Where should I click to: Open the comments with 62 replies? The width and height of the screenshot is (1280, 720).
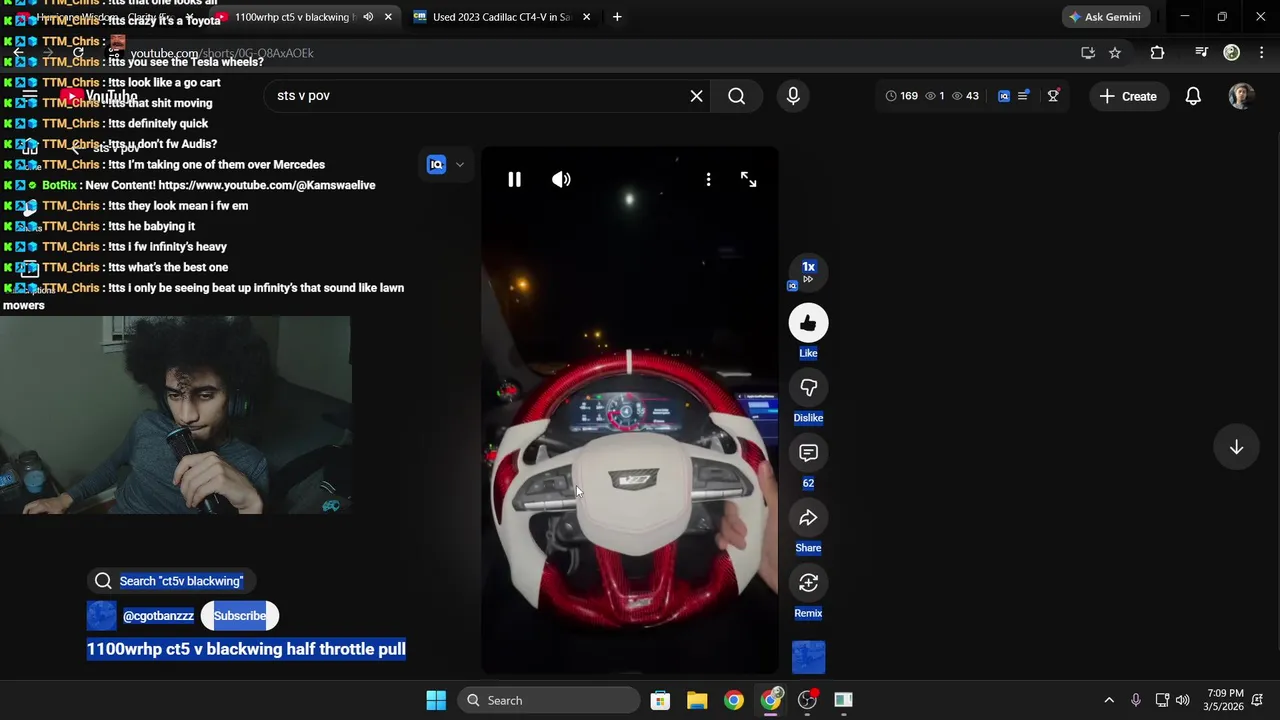[x=808, y=453]
